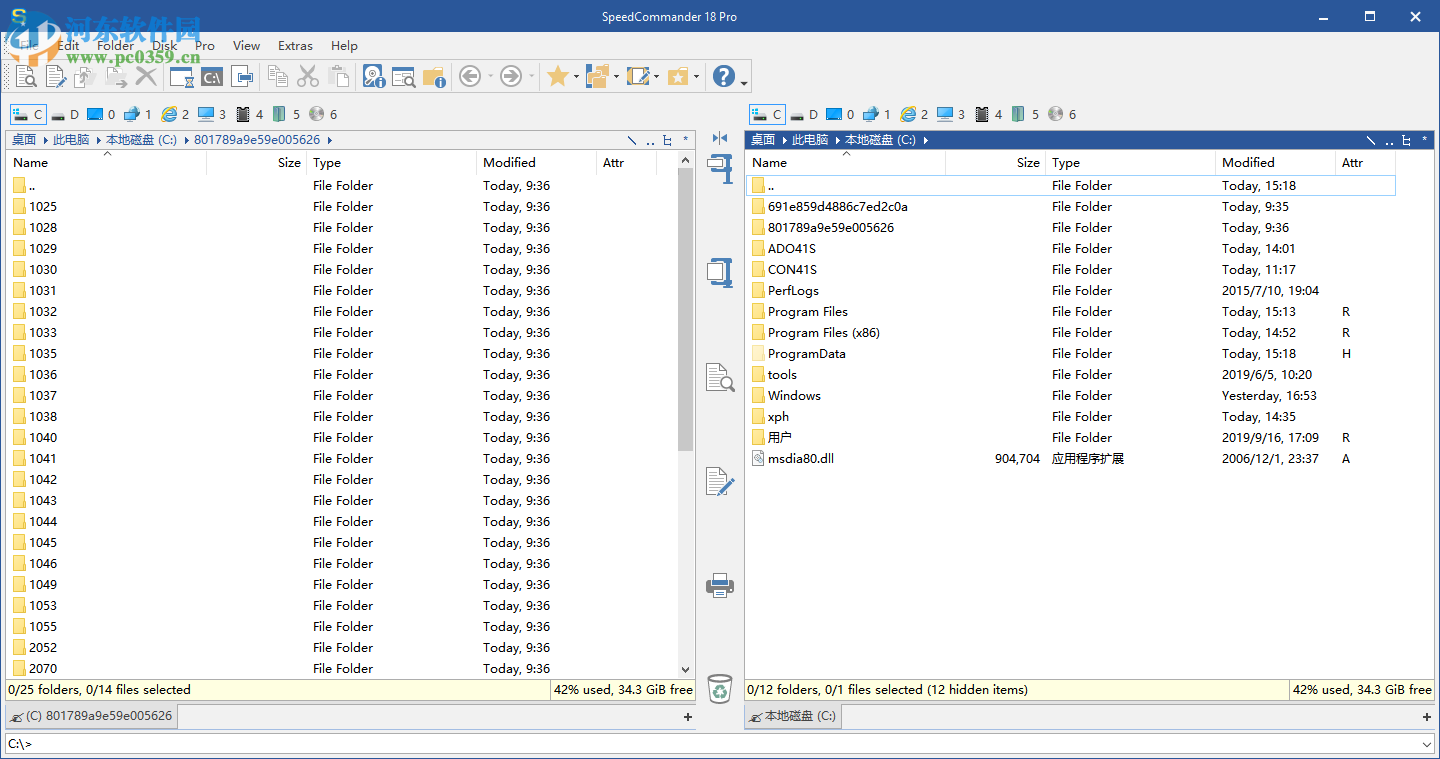Open the command prompt C:\ toolbar icon
Viewport: 1440px width, 759px height.
(x=212, y=76)
